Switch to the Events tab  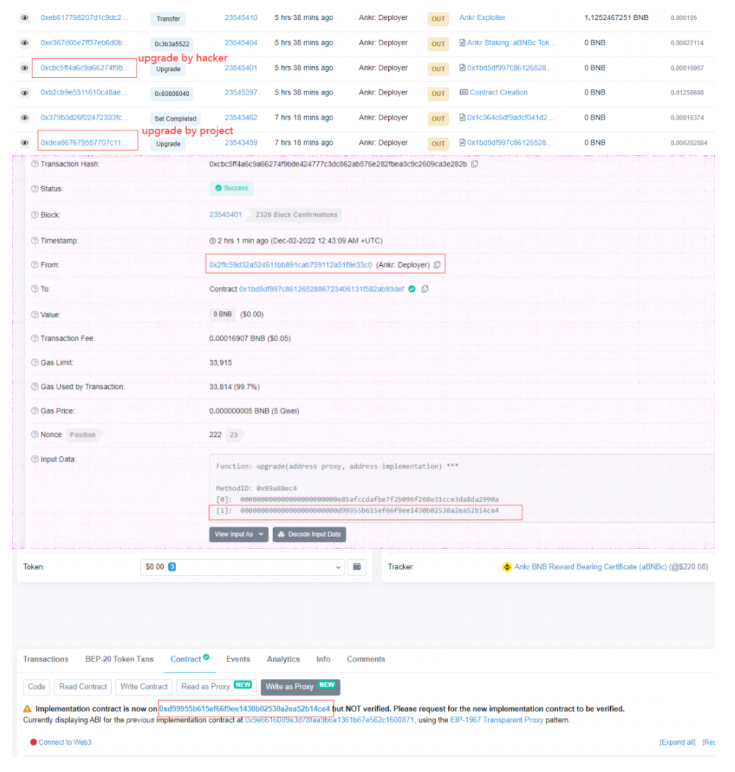pyautogui.click(x=238, y=659)
